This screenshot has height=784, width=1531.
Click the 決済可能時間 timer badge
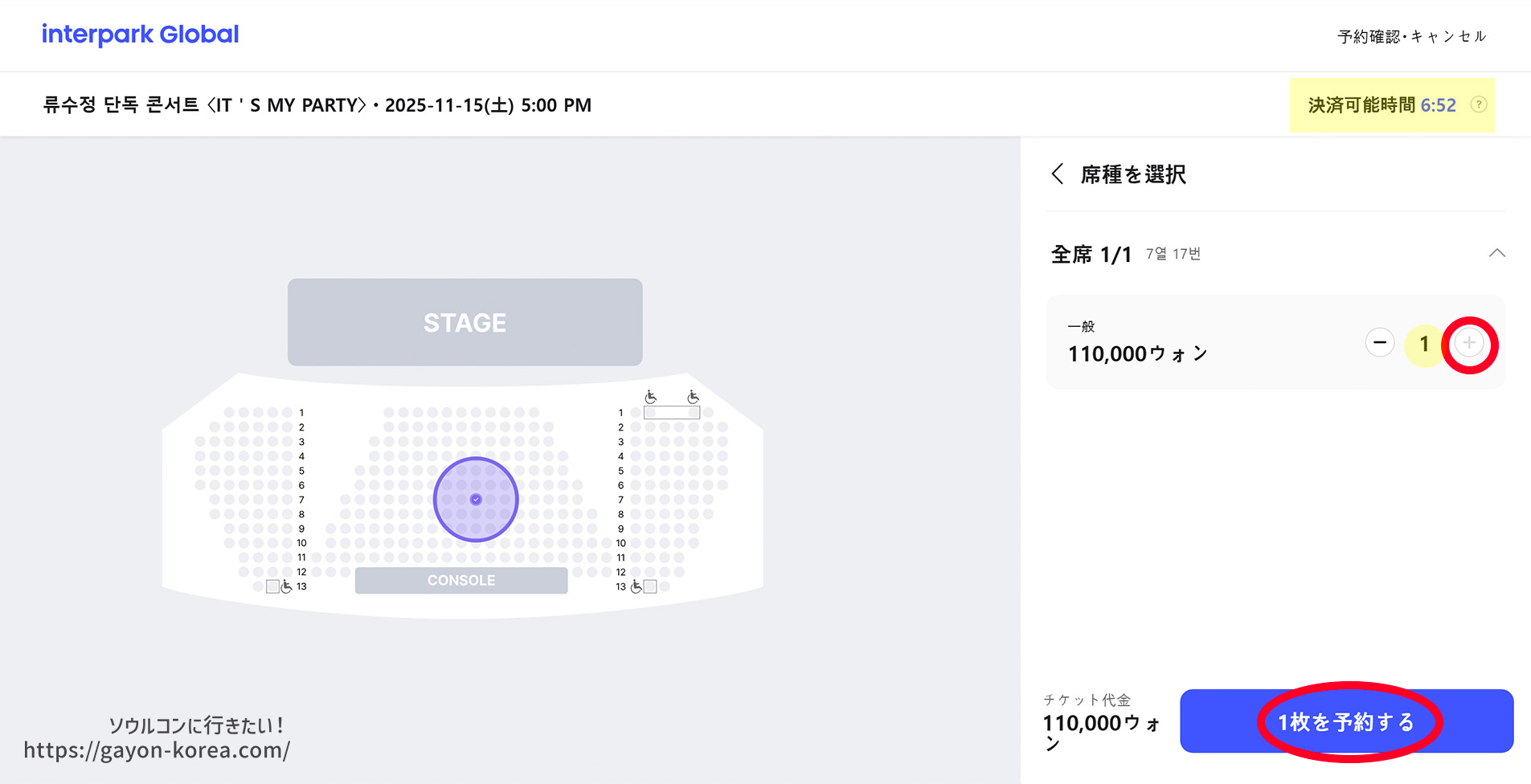click(x=1382, y=105)
